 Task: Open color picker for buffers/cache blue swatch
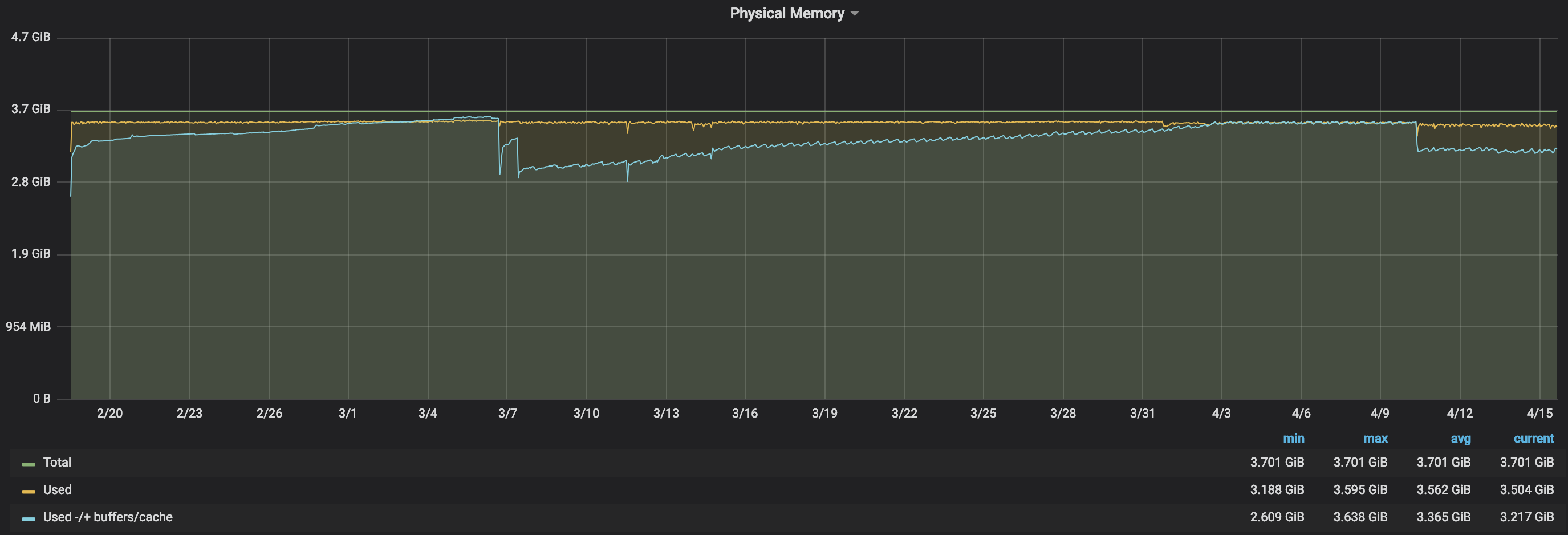[29, 518]
